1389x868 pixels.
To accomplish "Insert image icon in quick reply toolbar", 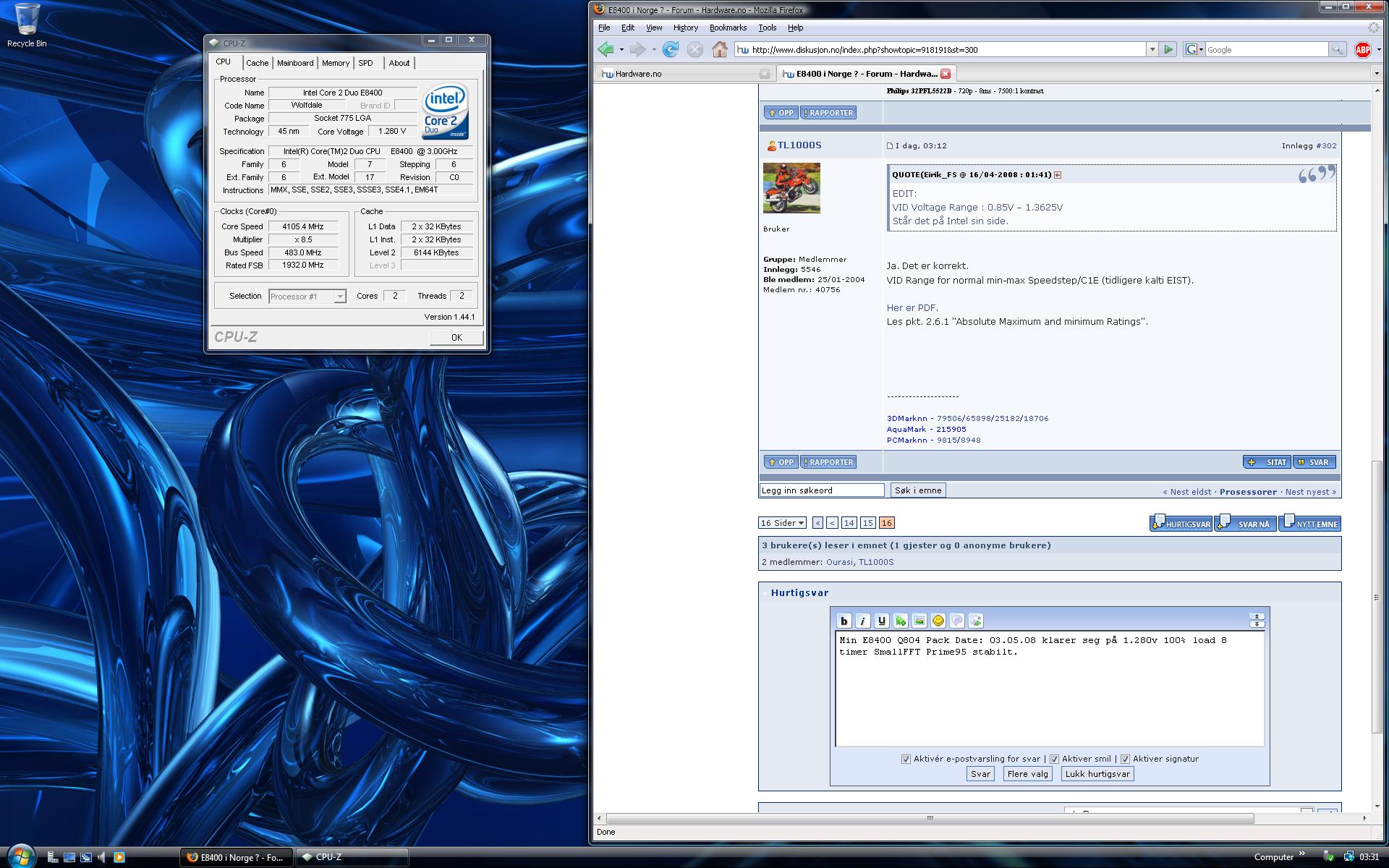I will (919, 621).
